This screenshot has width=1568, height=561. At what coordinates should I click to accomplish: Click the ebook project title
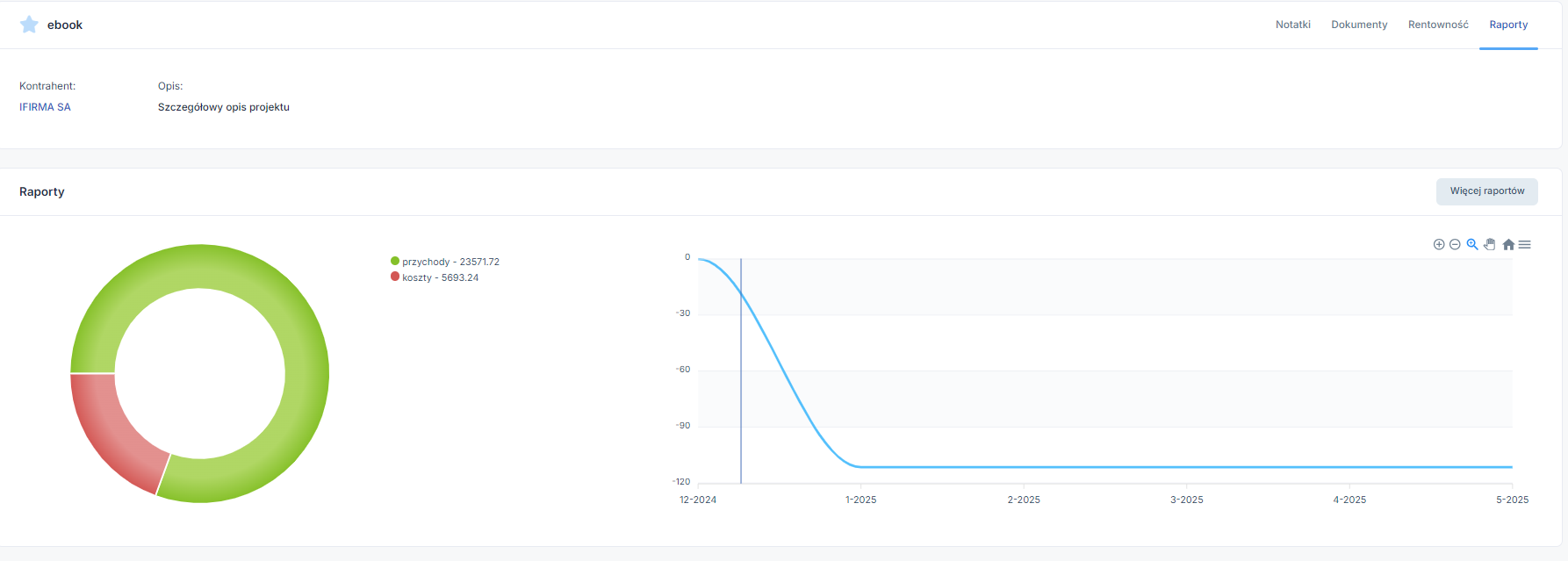pyautogui.click(x=65, y=25)
